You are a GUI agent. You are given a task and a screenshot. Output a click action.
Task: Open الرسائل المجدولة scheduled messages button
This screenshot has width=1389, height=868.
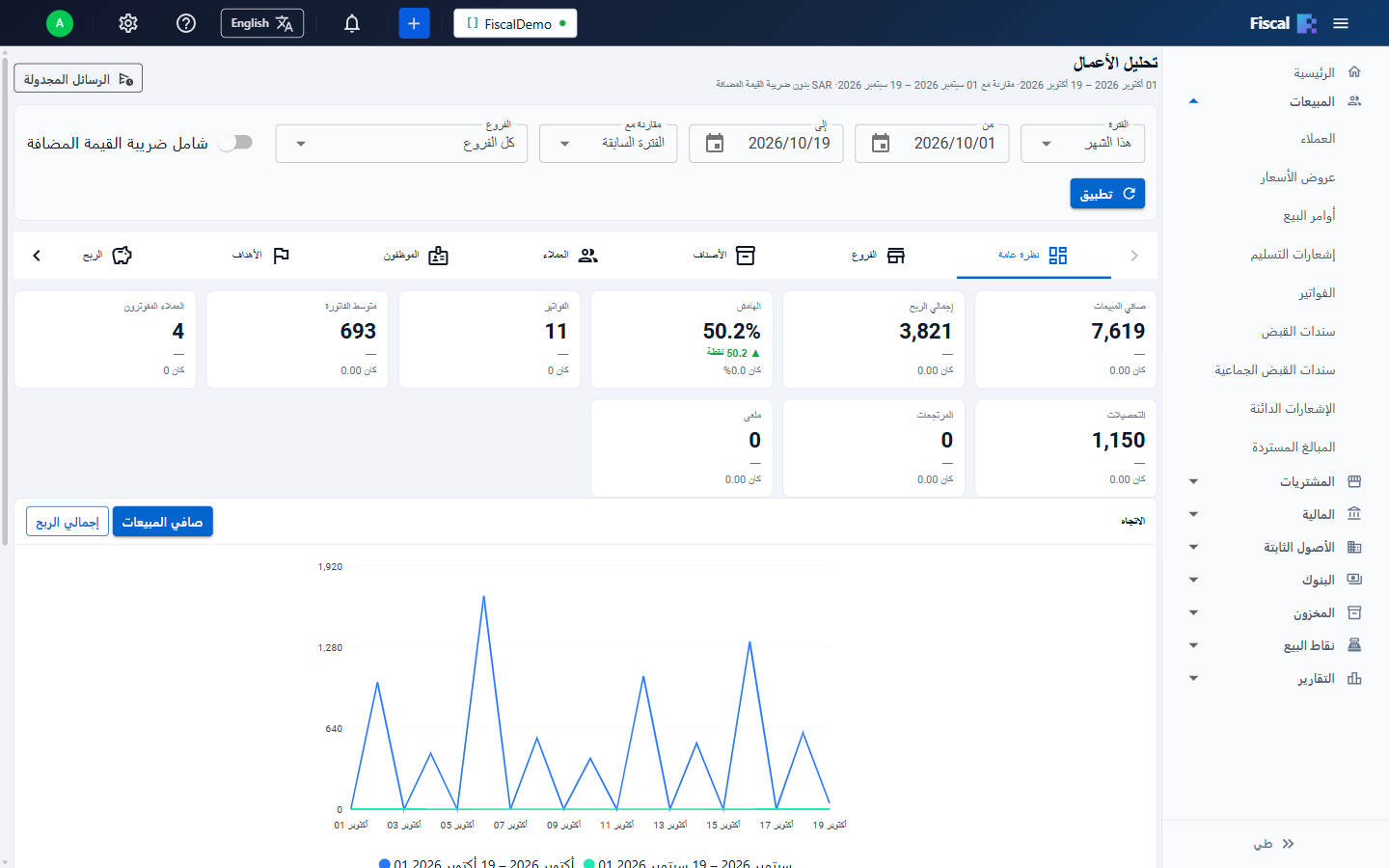[x=78, y=79]
